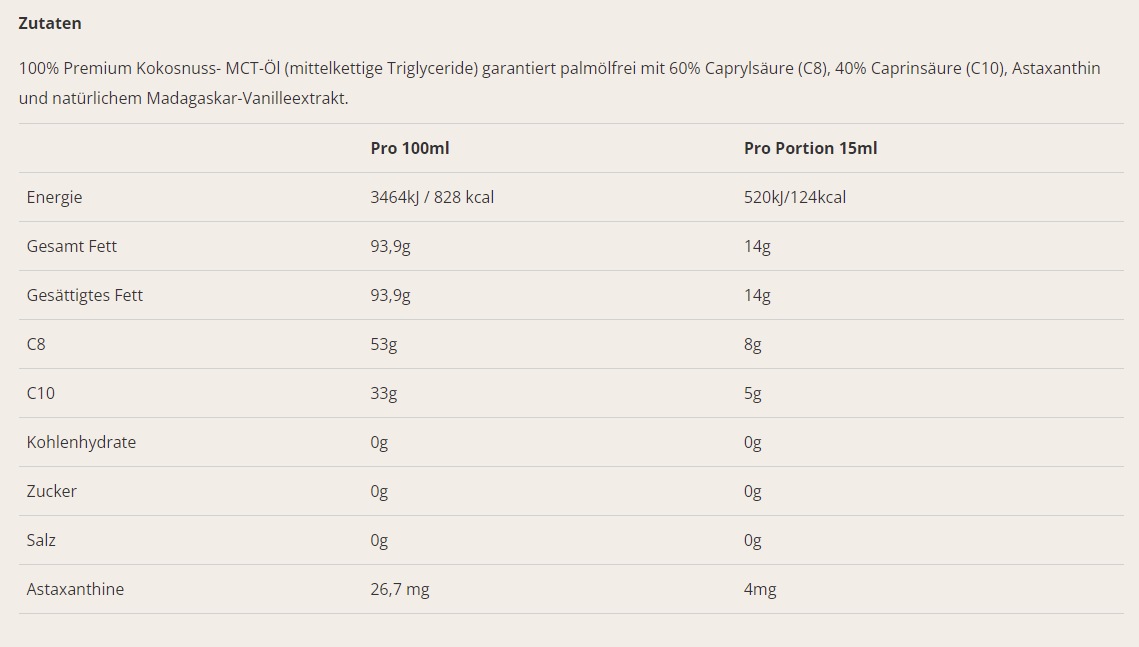Viewport: 1139px width, 647px height.
Task: Click the 3464kJ / 828 kcal value
Action: 432,198
